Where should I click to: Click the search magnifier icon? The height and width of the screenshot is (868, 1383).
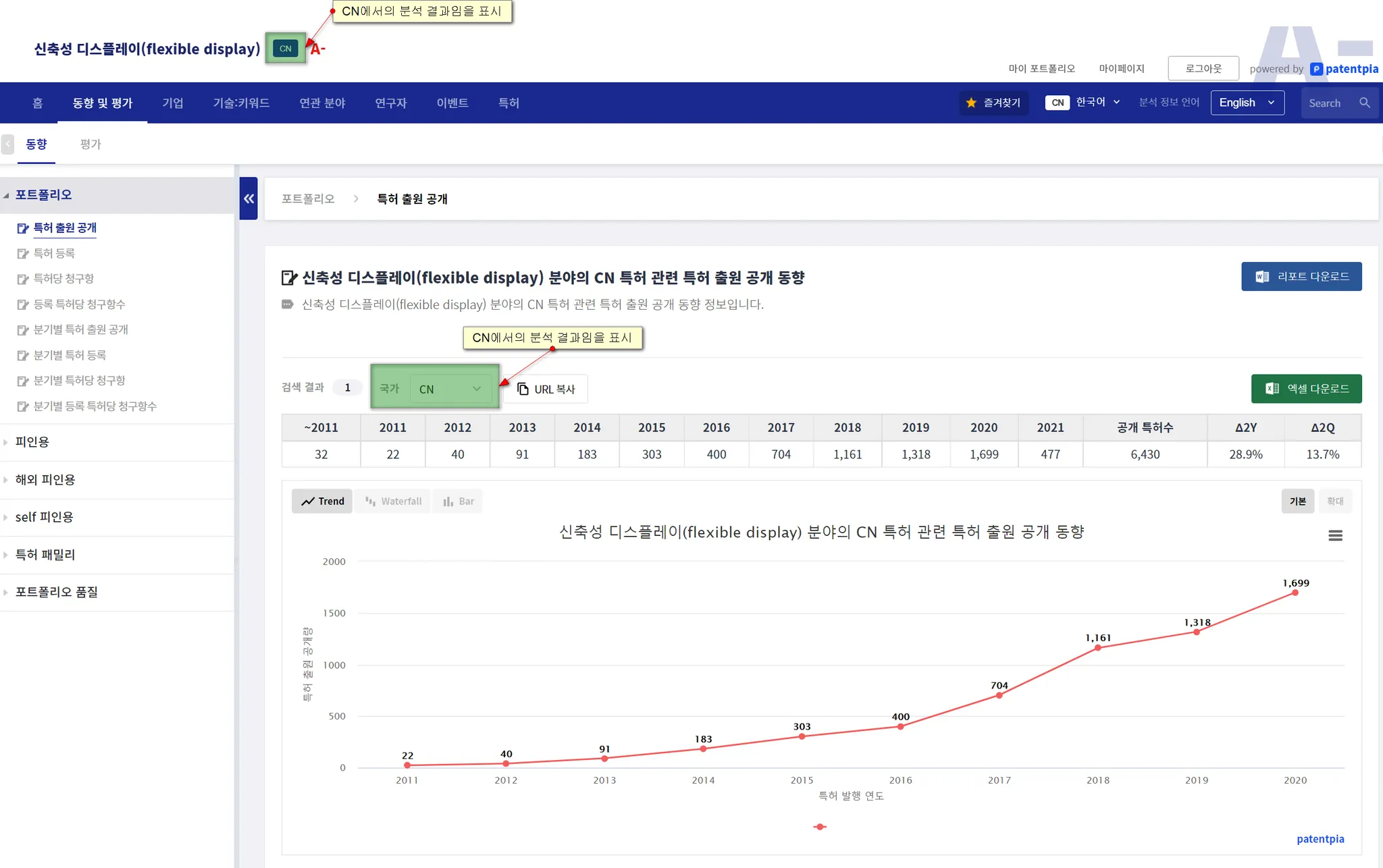(1364, 103)
